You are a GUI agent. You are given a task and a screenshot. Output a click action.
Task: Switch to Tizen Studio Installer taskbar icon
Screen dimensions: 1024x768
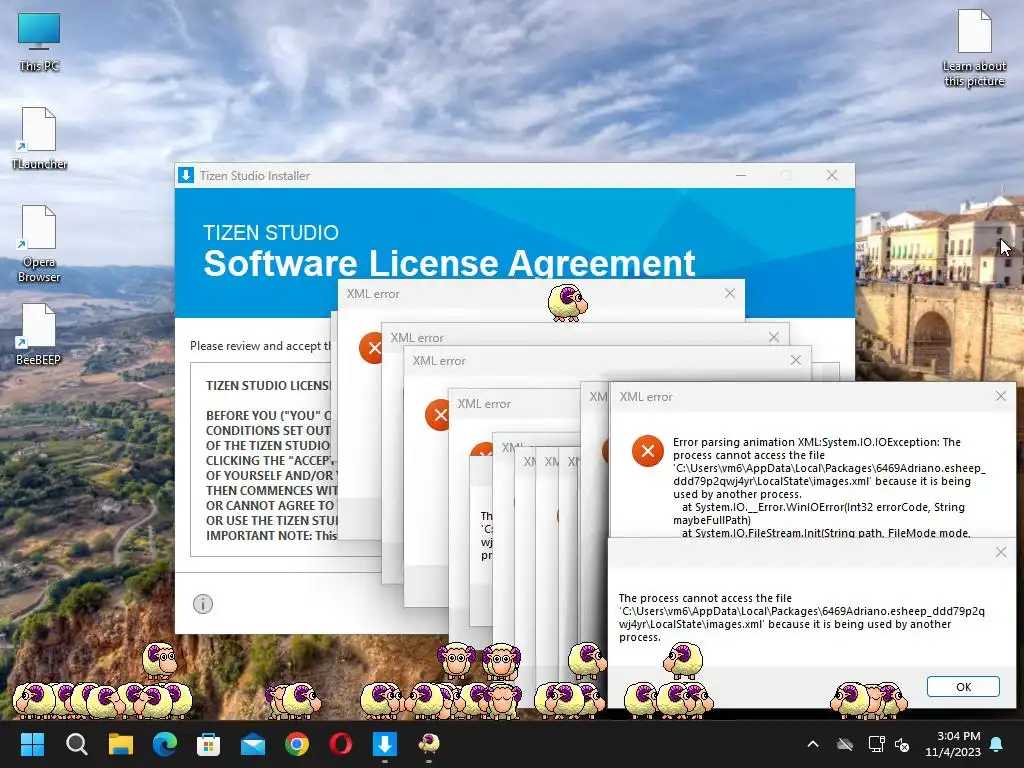pos(385,744)
